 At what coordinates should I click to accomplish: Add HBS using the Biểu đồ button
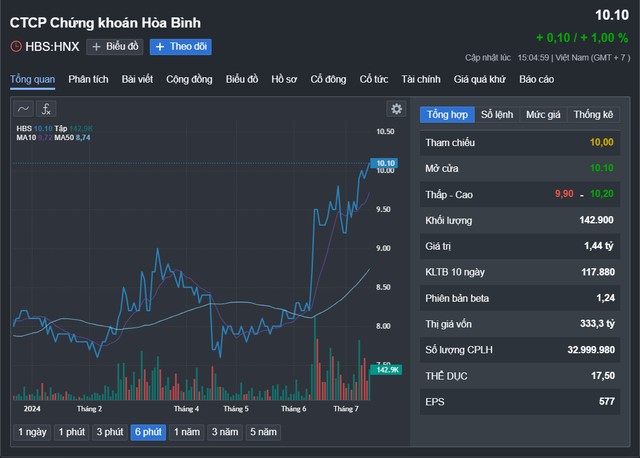(x=114, y=47)
